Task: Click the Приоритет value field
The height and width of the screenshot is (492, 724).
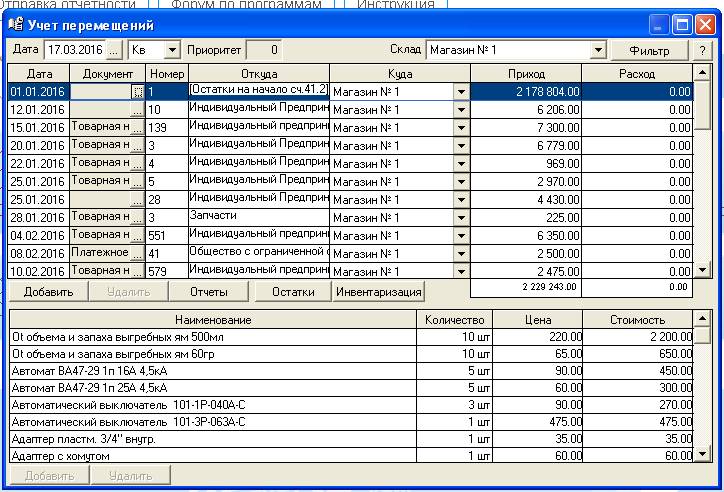Action: click(264, 49)
